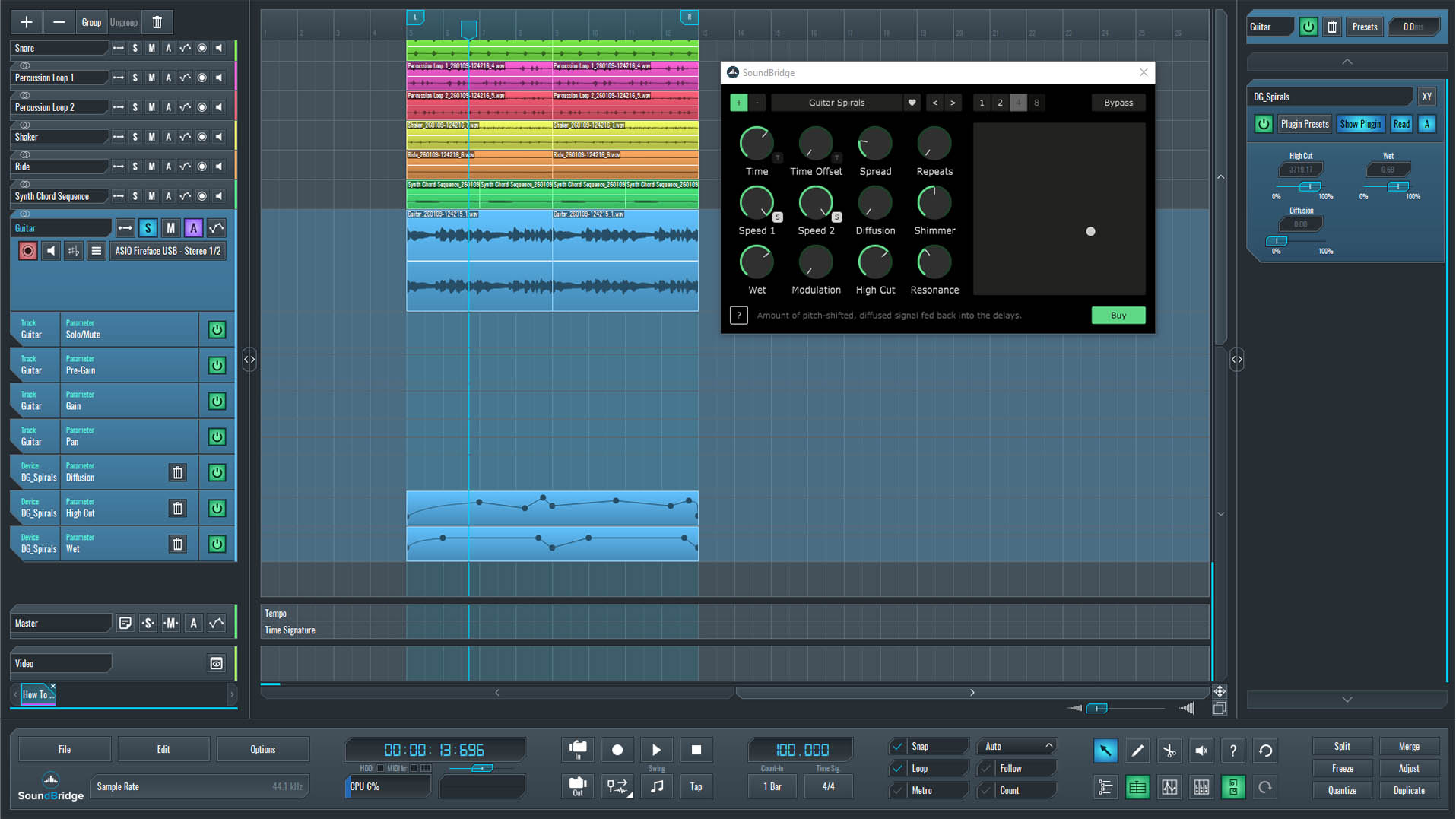Open the Options menu
The image size is (1456, 819).
pyautogui.click(x=263, y=750)
